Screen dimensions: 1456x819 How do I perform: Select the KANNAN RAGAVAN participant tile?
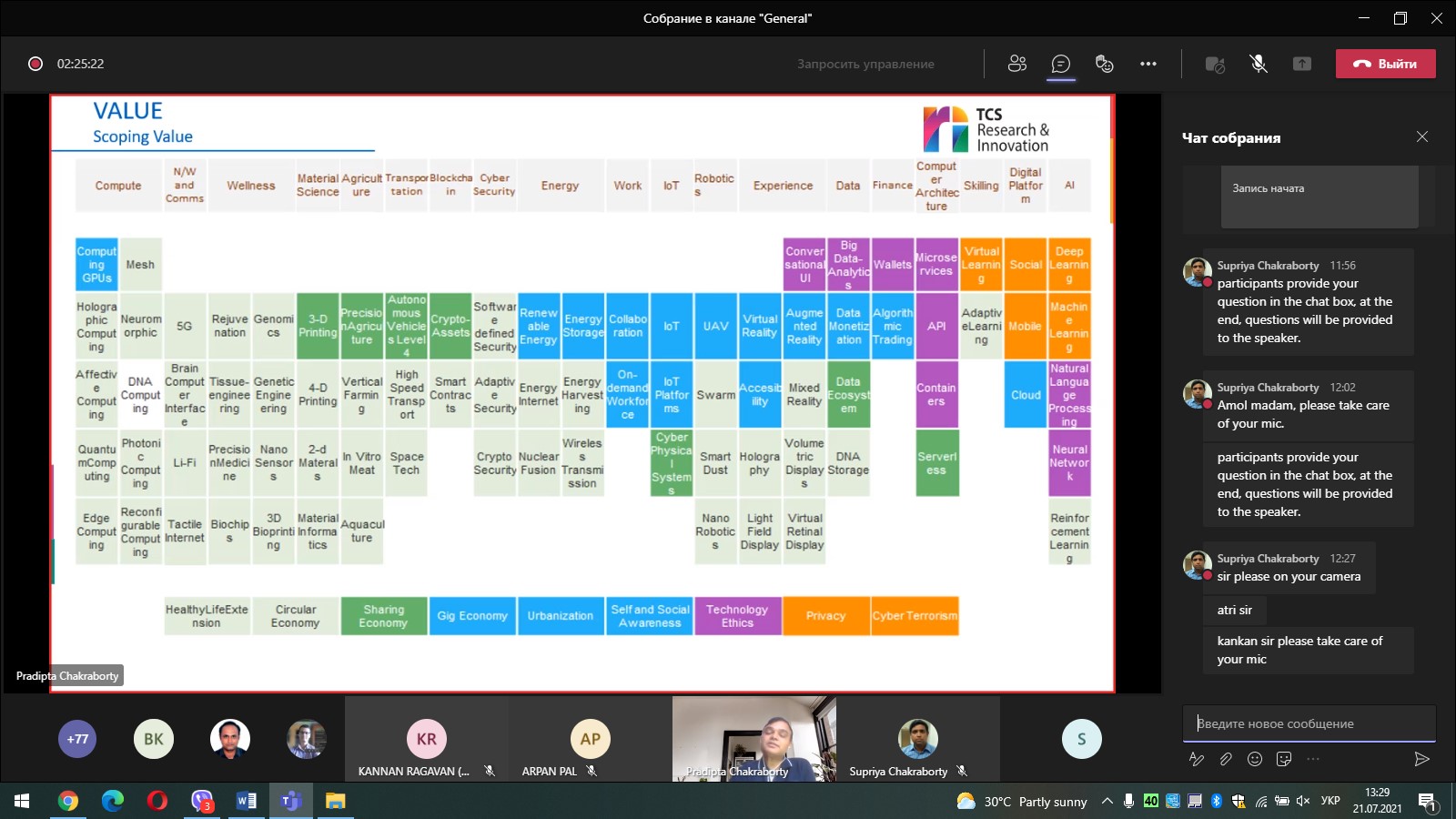click(427, 739)
